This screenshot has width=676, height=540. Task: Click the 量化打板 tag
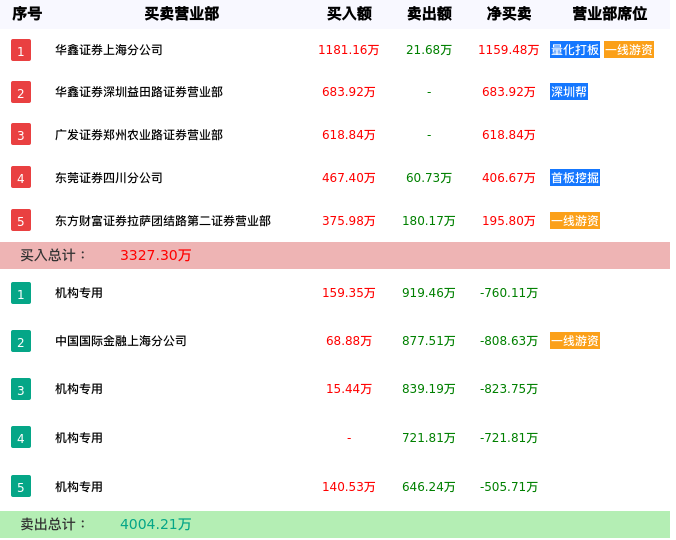575,50
